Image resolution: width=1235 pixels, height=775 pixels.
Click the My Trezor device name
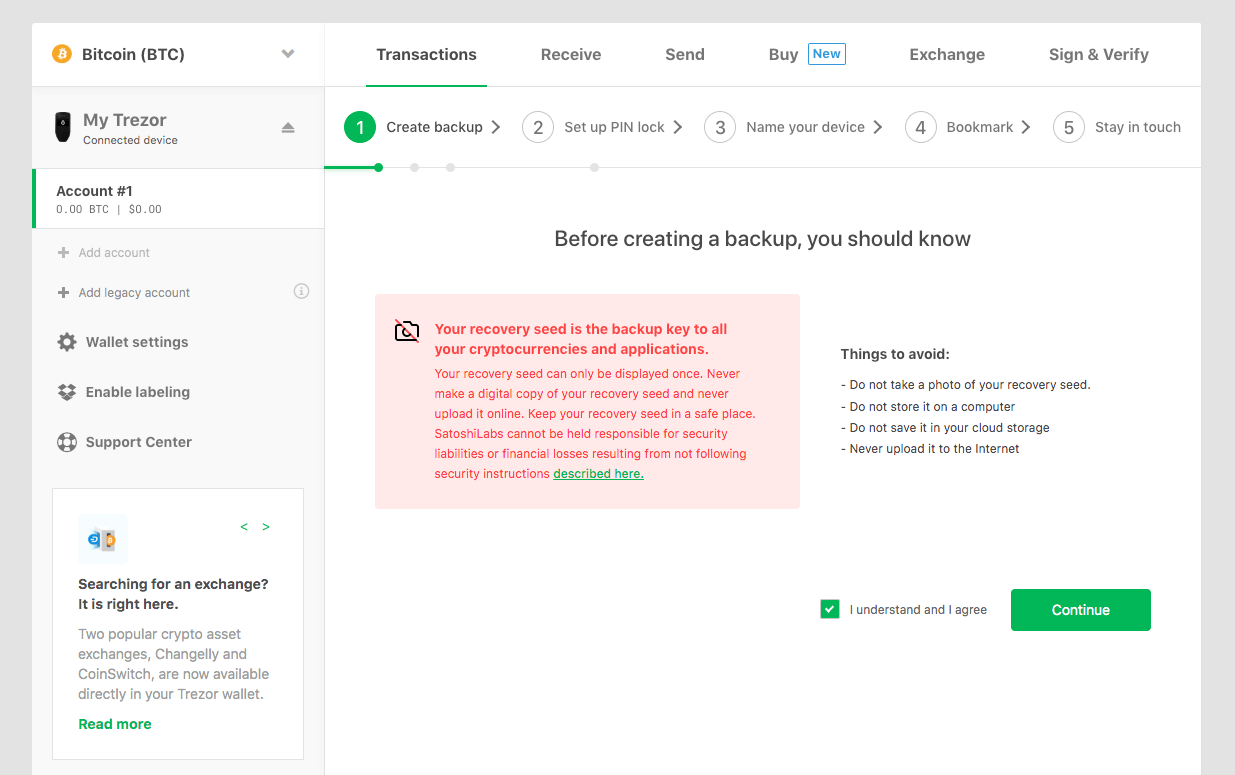[x=124, y=120]
